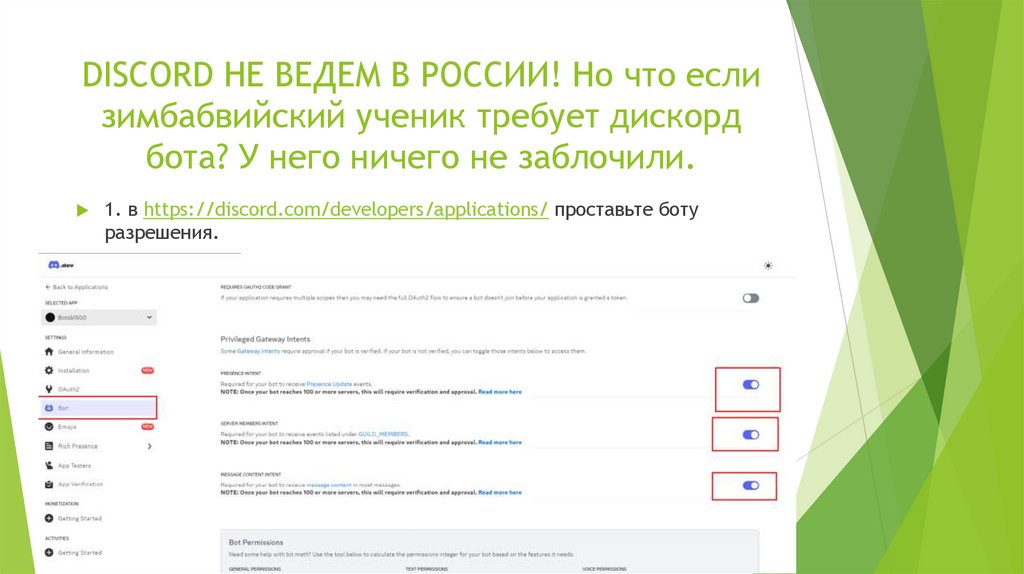The width and height of the screenshot is (1024, 574).
Task: Click the Presence Update link
Action: [329, 384]
